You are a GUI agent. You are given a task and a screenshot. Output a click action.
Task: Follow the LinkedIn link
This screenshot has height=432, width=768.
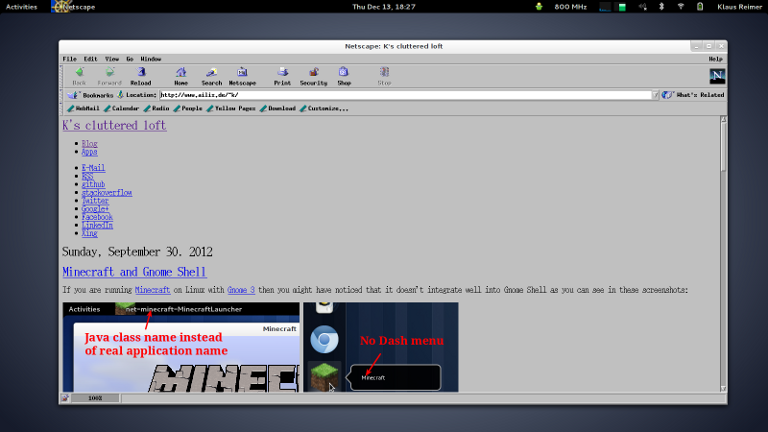pos(97,225)
